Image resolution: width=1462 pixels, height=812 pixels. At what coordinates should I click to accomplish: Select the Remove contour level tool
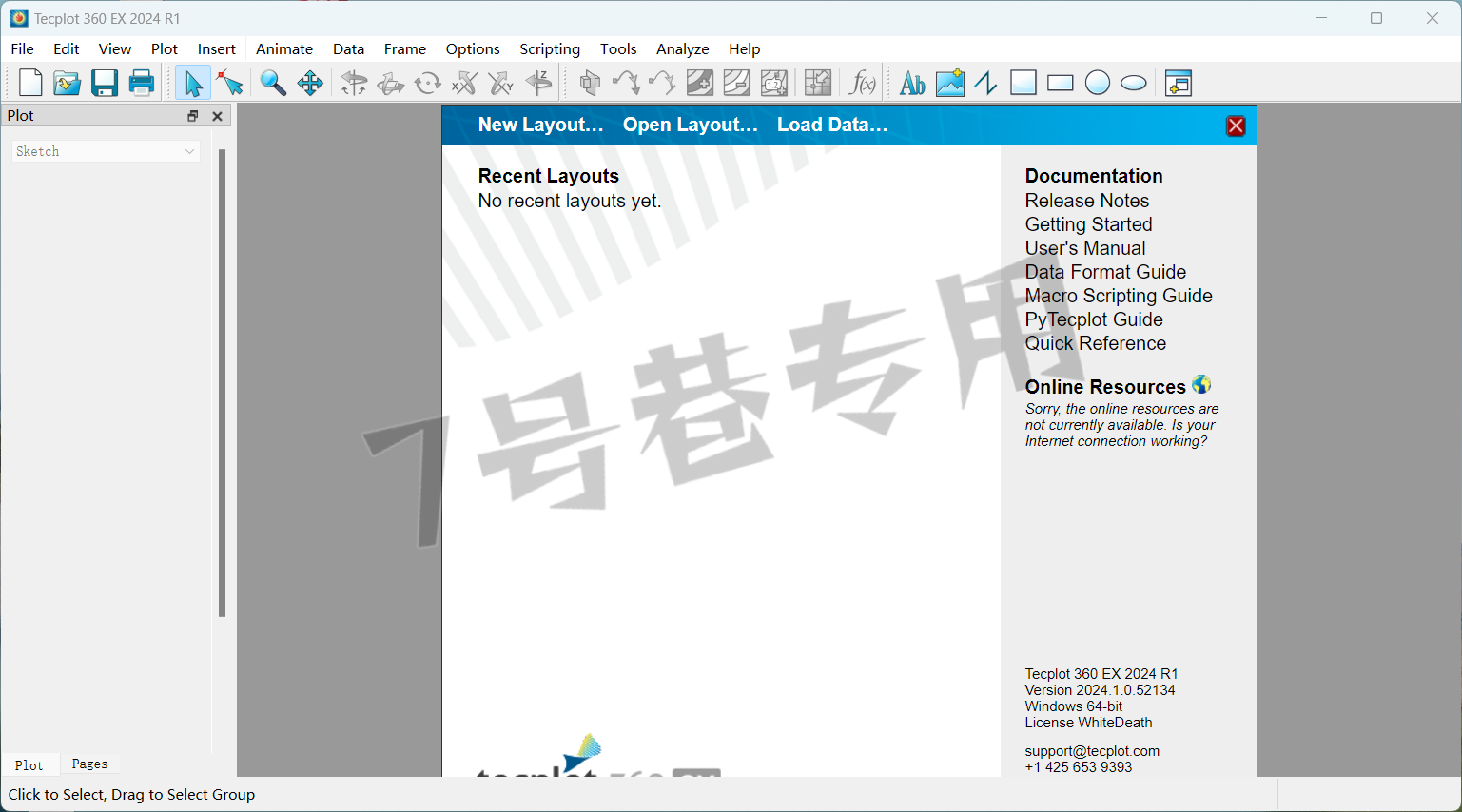tap(737, 84)
